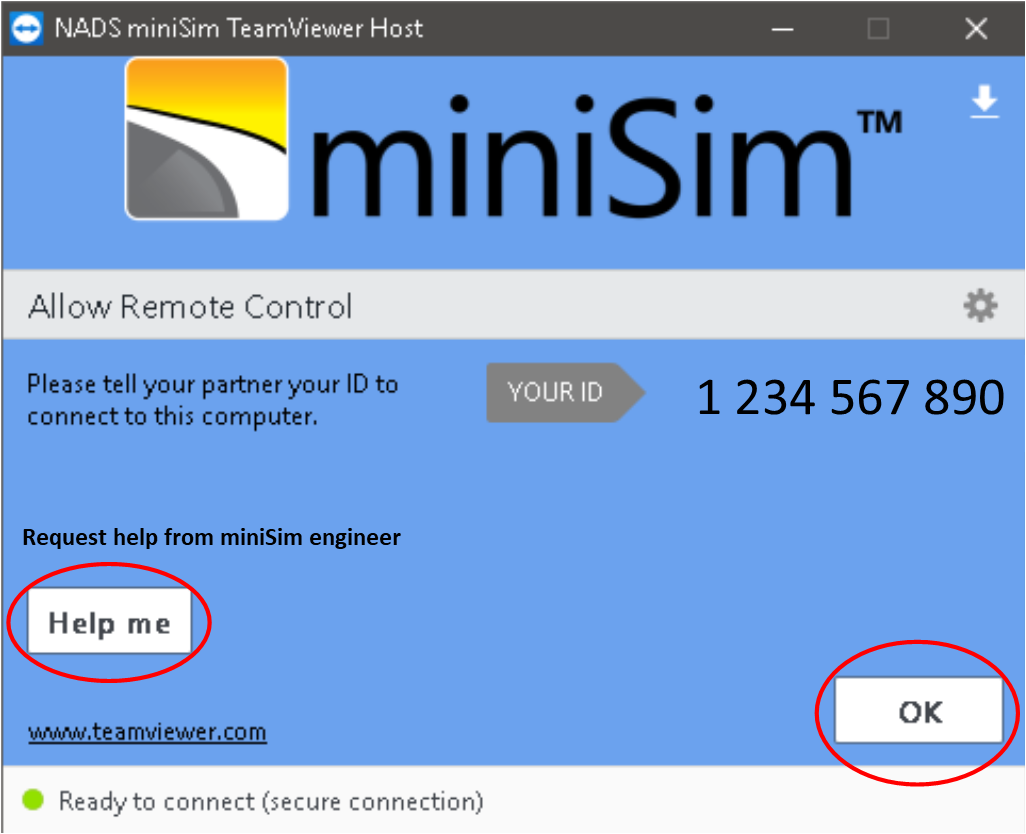Close the miniSim TeamViewer Host window
The width and height of the screenshot is (1026, 834).
coord(976,28)
